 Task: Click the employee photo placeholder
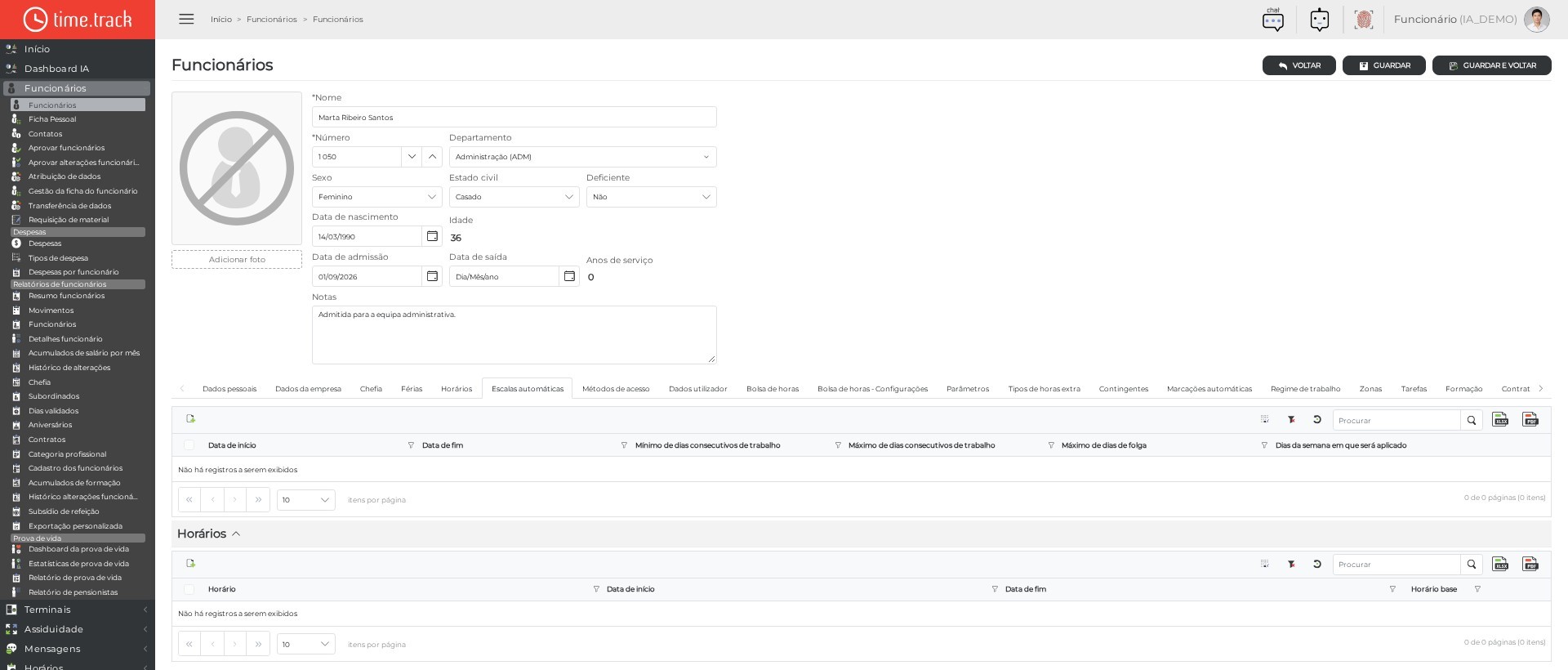tap(237, 168)
